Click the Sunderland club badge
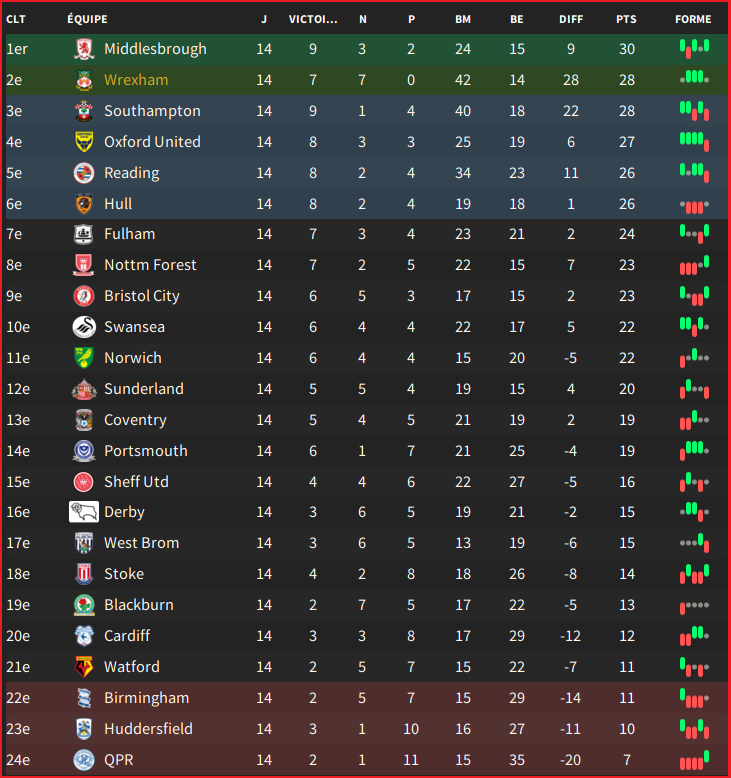 pyautogui.click(x=84, y=389)
